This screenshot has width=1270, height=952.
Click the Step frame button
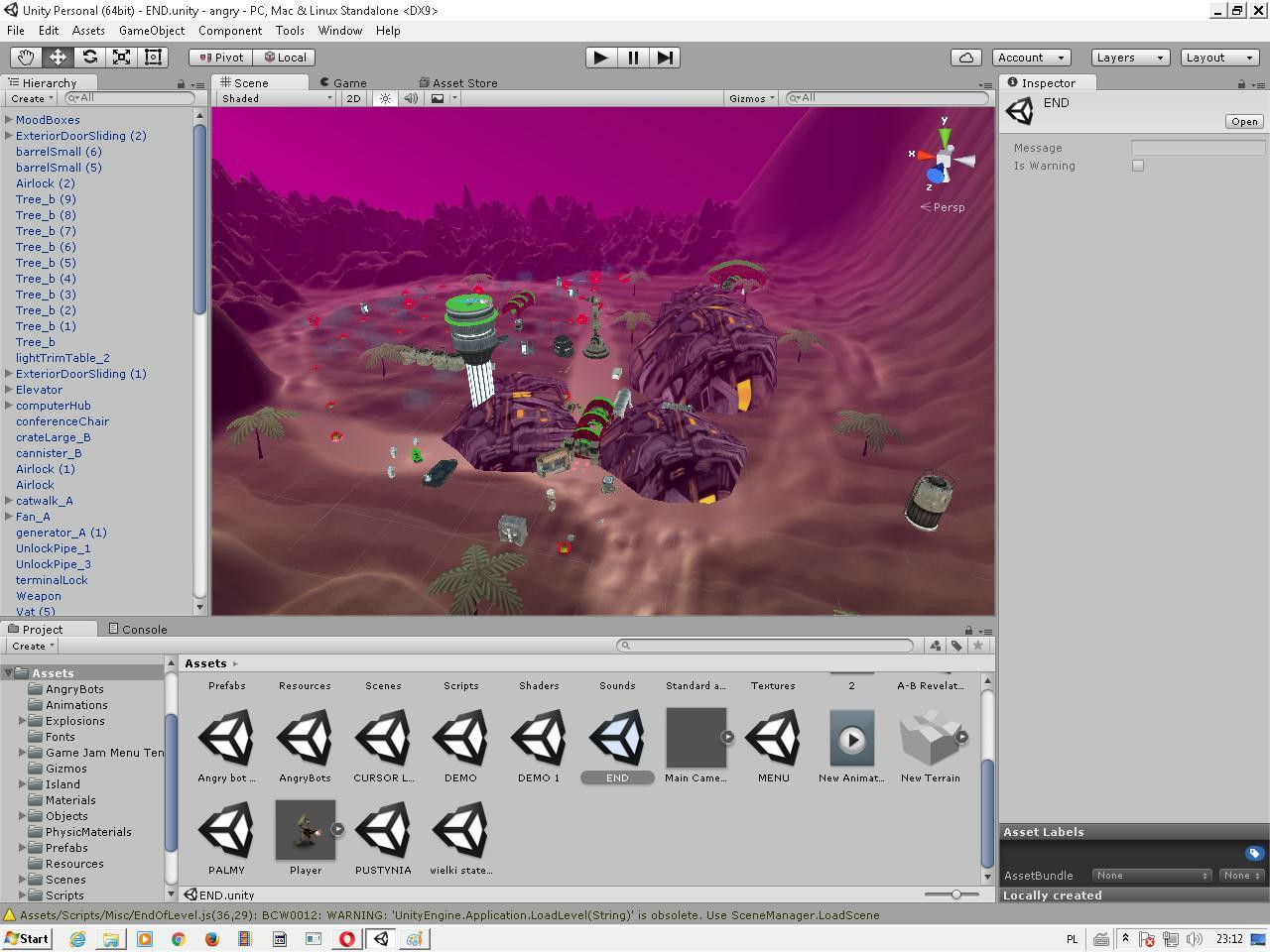665,58
